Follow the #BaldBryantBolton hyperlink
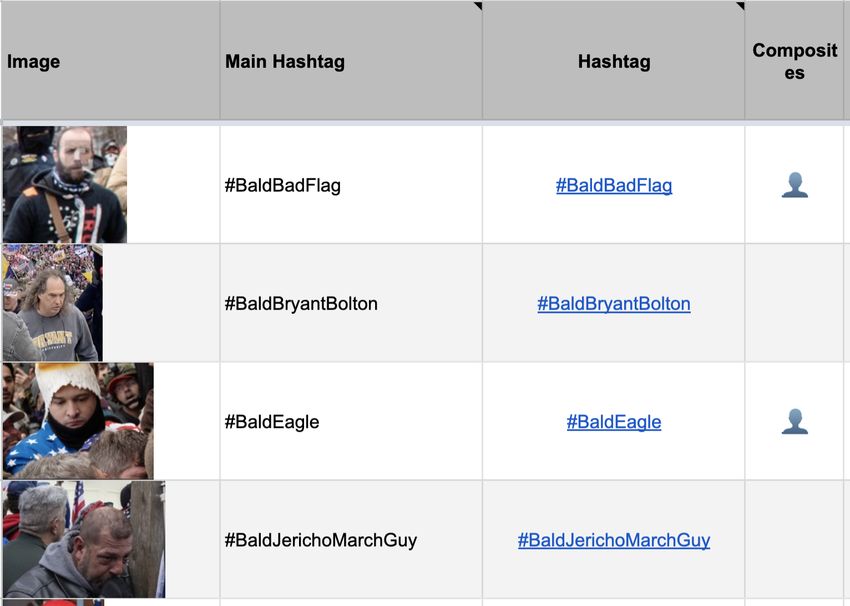 click(614, 304)
